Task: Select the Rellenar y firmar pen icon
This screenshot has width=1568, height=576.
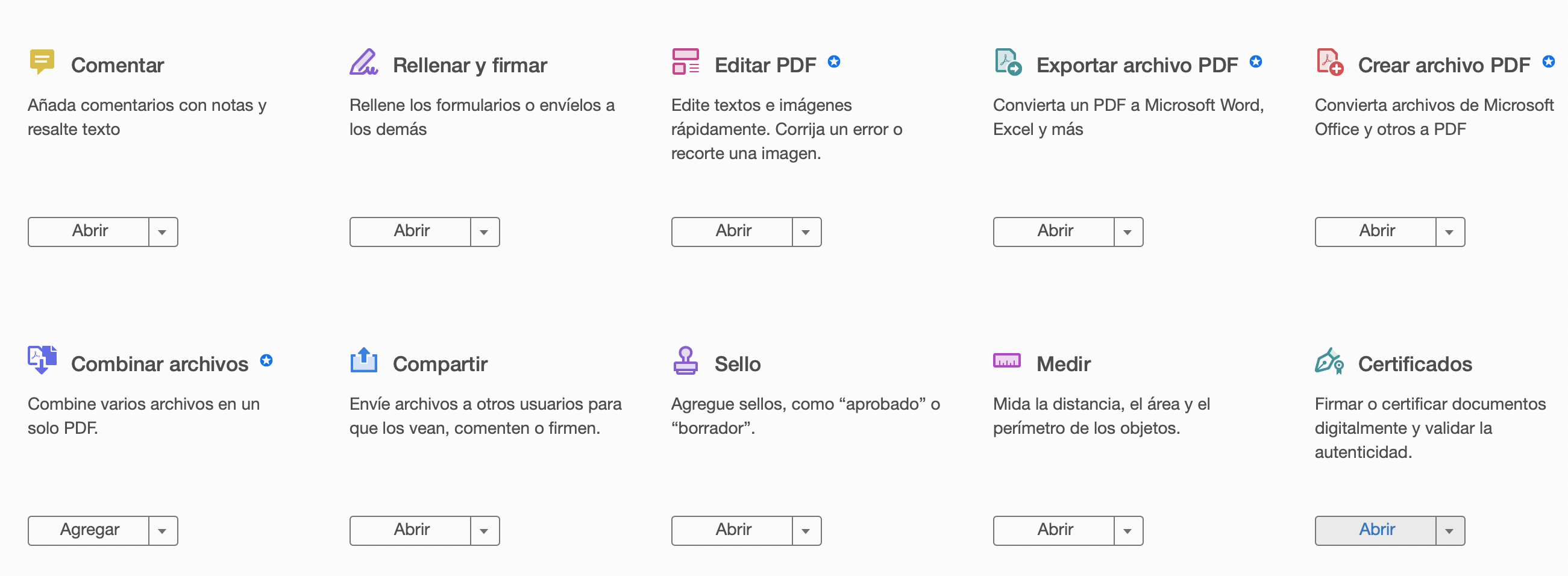Action: coord(364,62)
